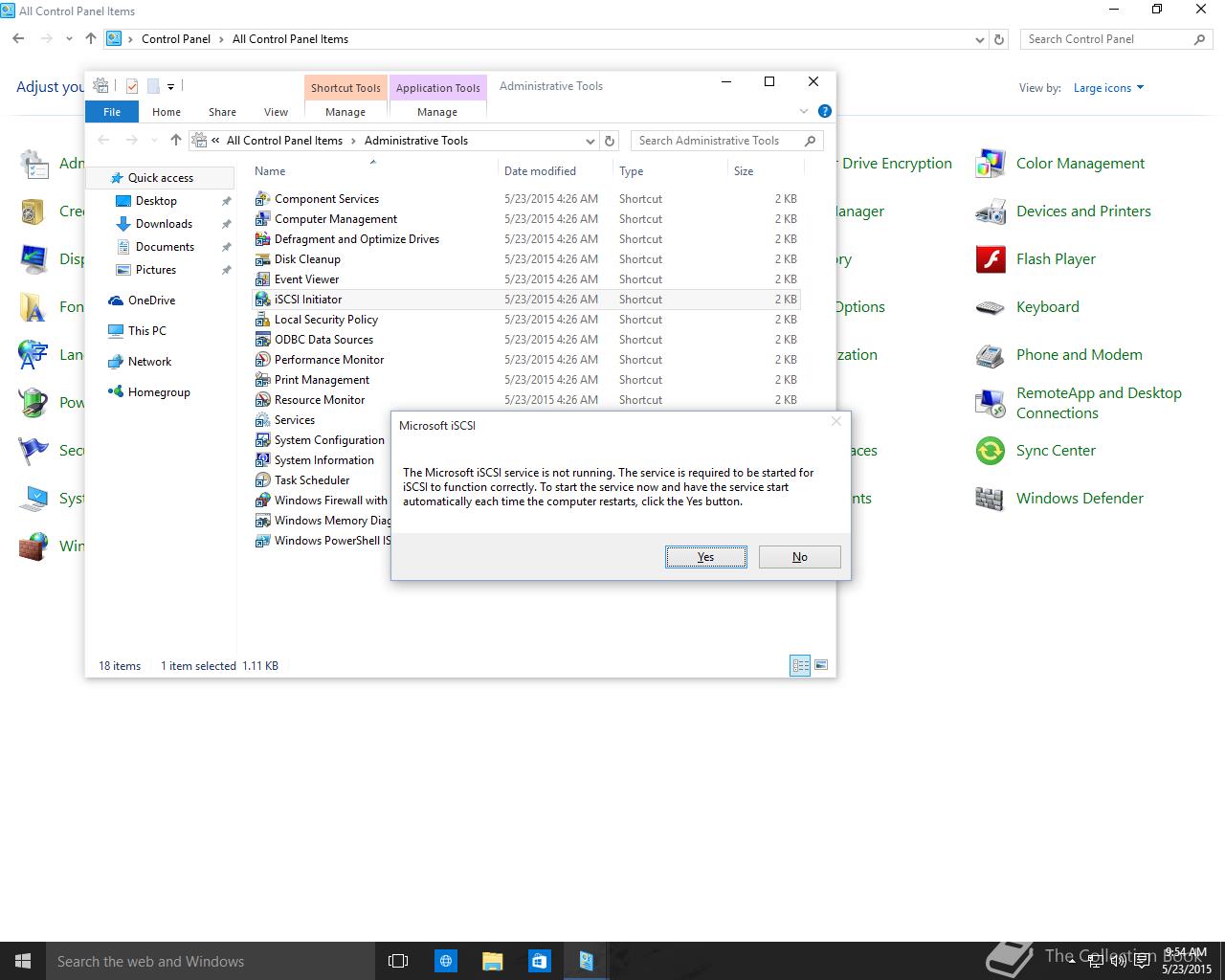Open the Sync Center icon

(x=991, y=451)
